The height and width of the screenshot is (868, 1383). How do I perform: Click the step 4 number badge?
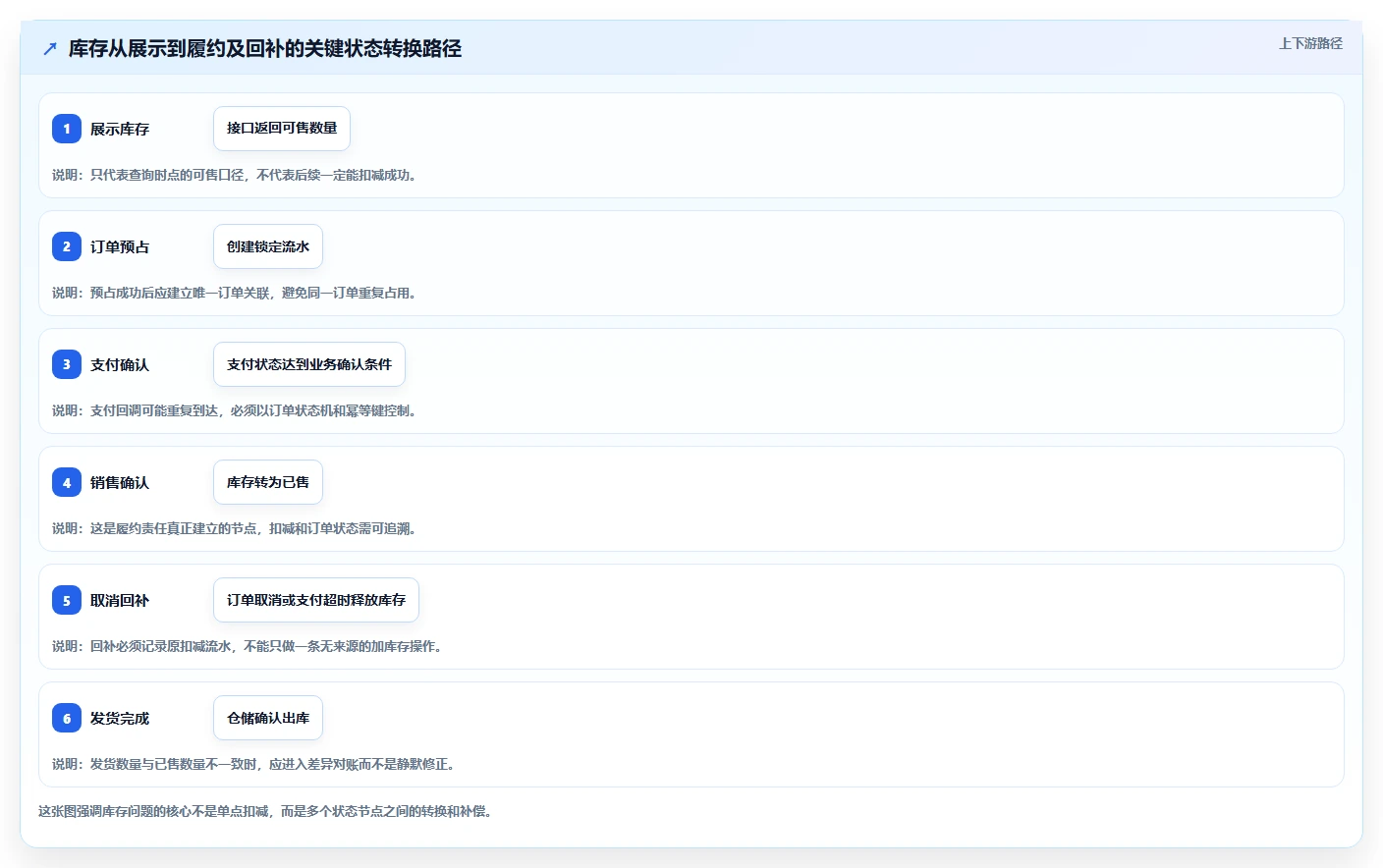pos(67,482)
